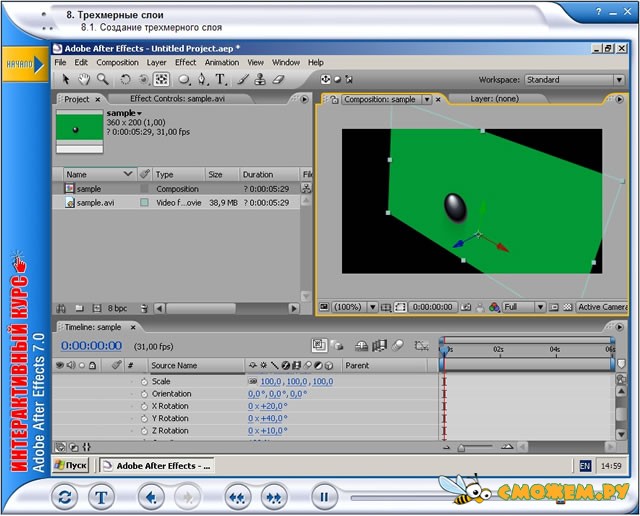
Task: Click the yellow НАЧАЛО button
Action: [25, 64]
